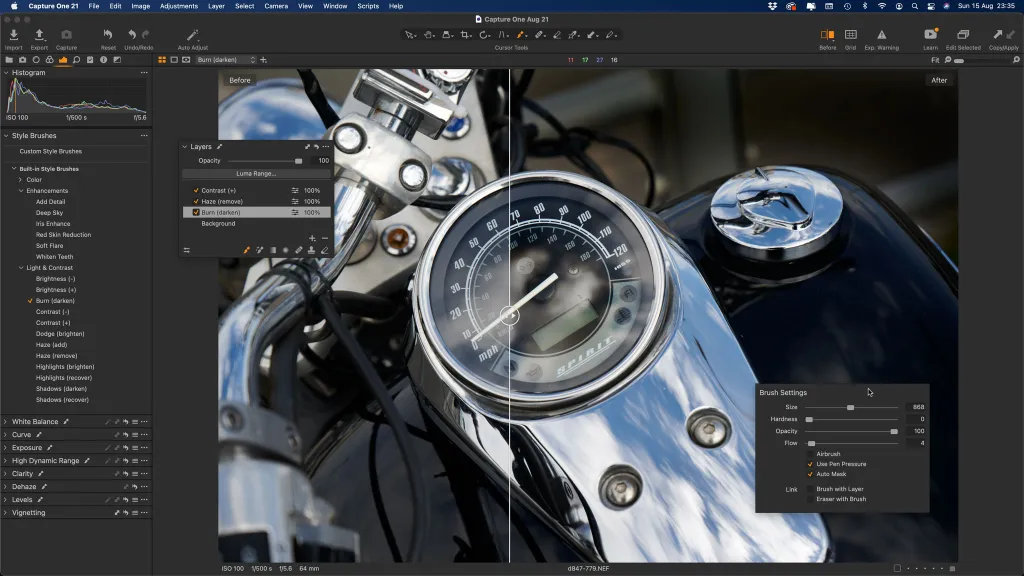This screenshot has height=576, width=1024.
Task: Click the Luma Range... button
Action: pos(256,174)
